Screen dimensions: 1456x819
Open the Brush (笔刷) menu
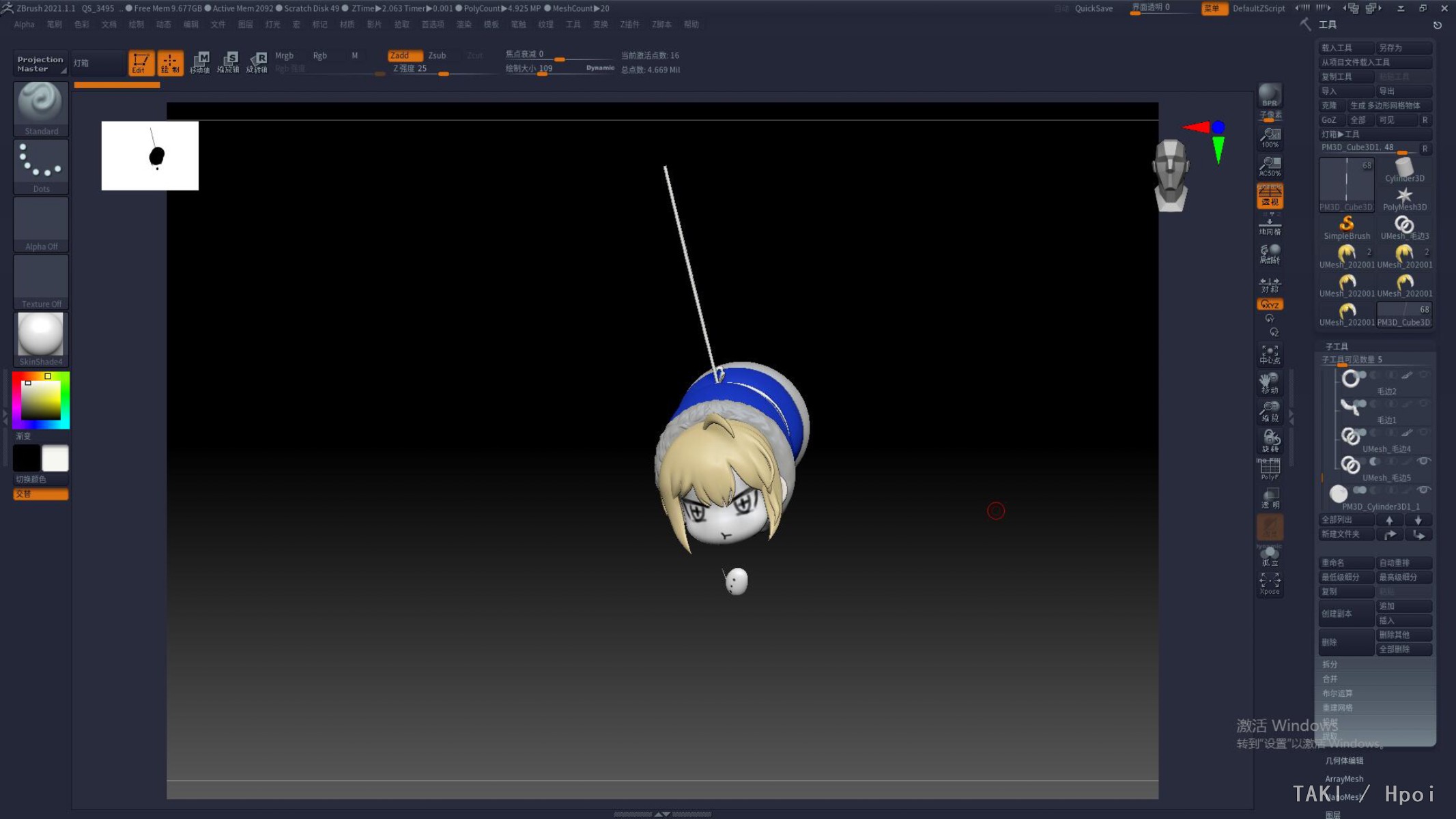(x=54, y=24)
